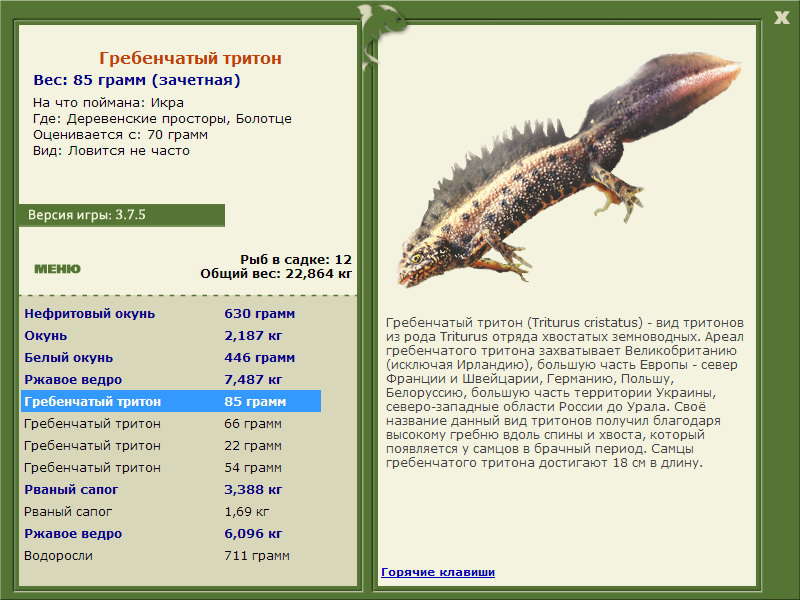Click the Рыб в садке: 12 counter
Viewport: 800px width, 600px height.
(x=296, y=260)
